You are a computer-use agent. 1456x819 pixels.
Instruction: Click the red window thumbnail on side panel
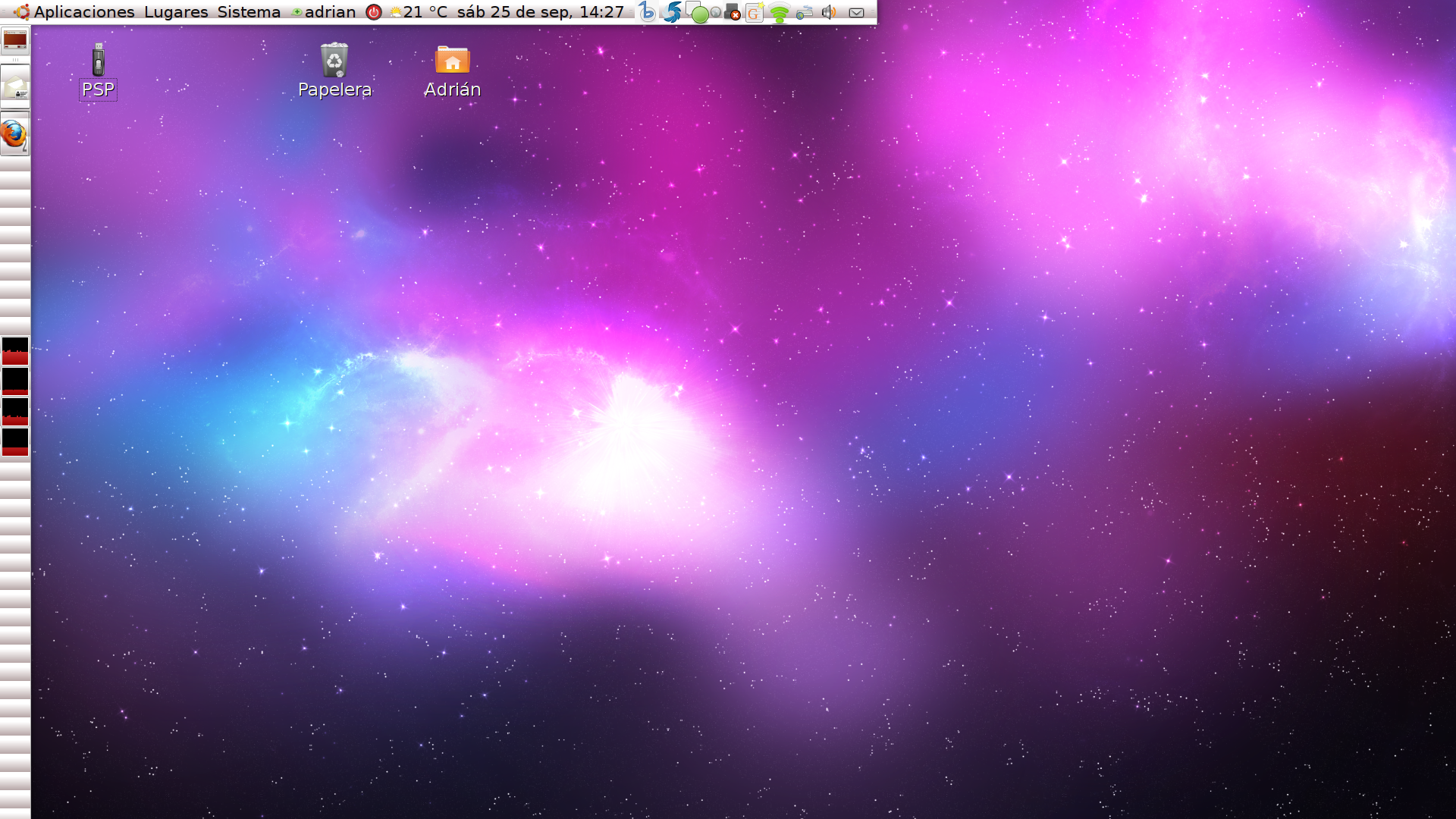tap(15, 41)
